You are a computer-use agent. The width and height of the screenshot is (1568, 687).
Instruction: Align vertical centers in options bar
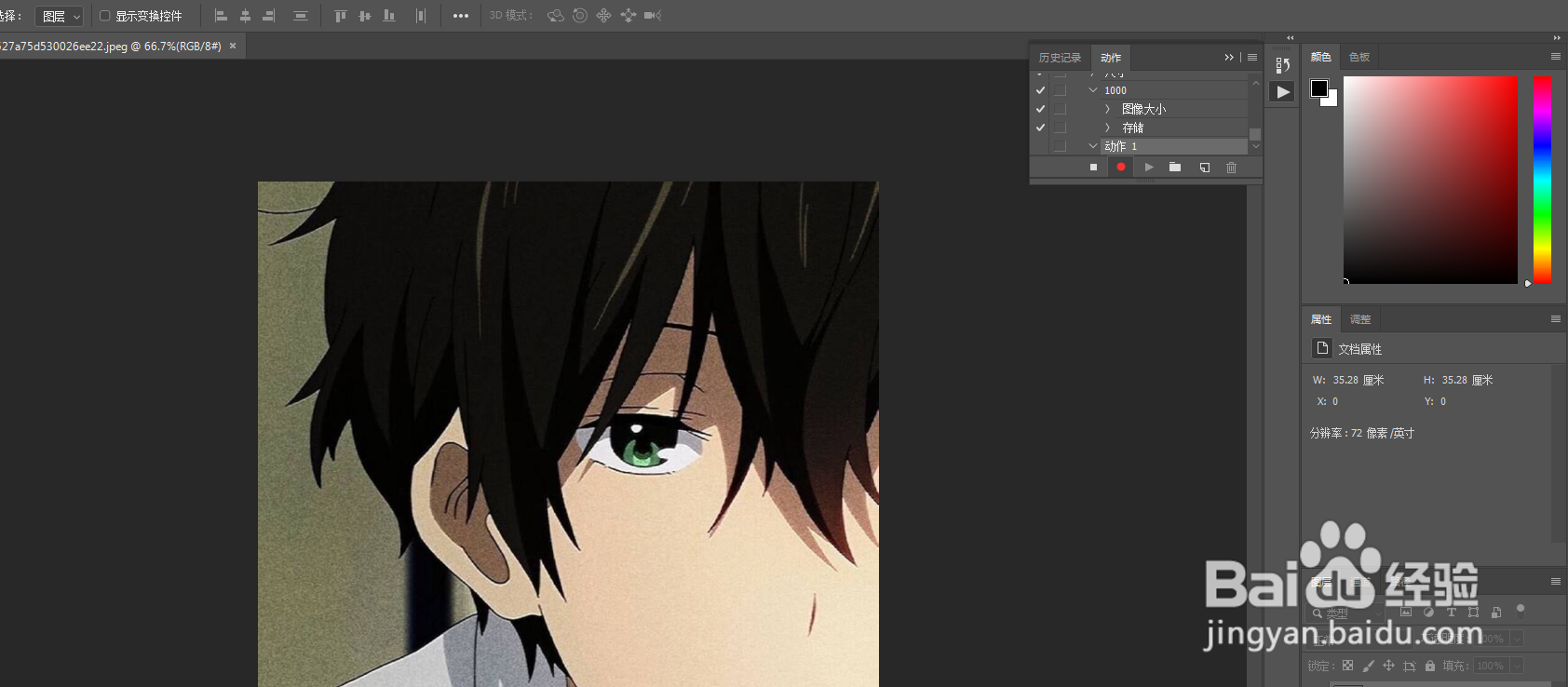pyautogui.click(x=364, y=16)
